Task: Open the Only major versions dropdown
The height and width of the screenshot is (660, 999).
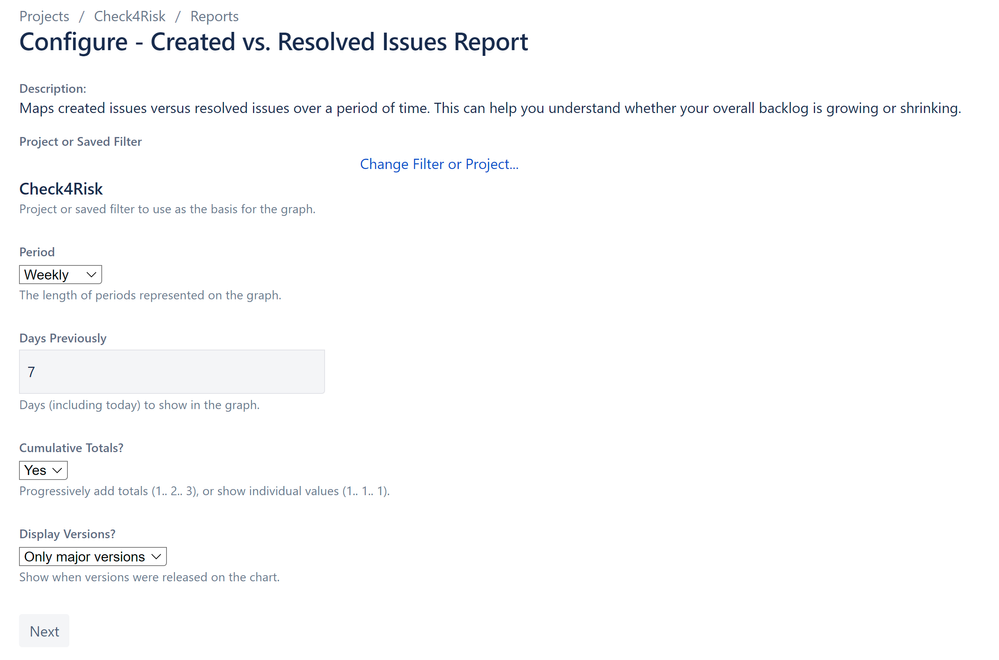Action: (93, 557)
